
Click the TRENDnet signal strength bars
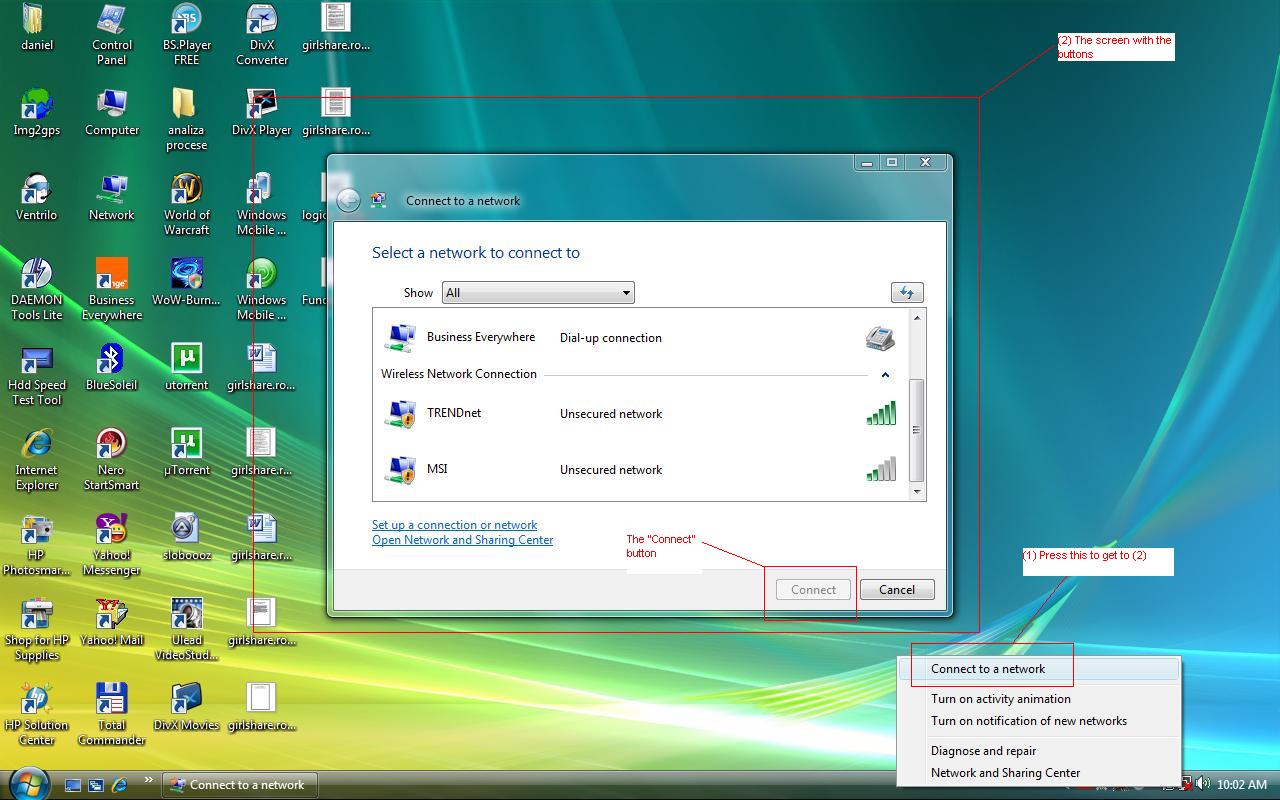(881, 413)
